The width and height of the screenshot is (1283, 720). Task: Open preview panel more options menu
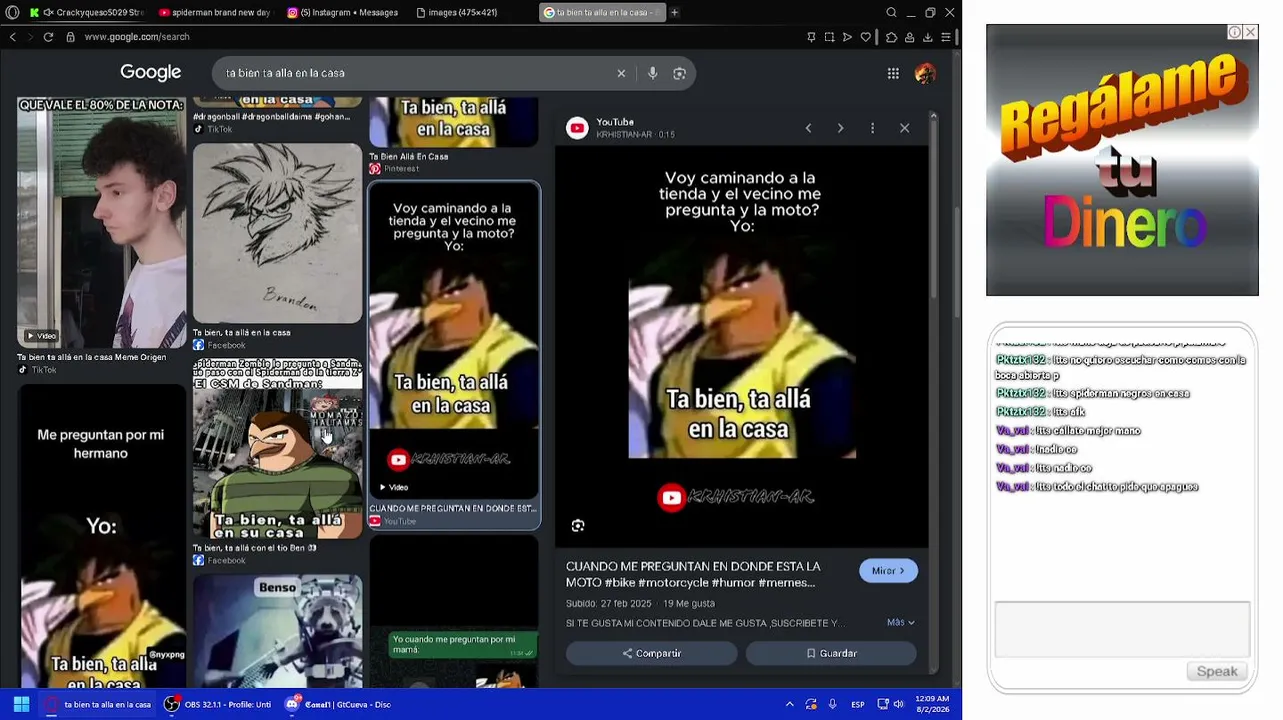click(872, 128)
